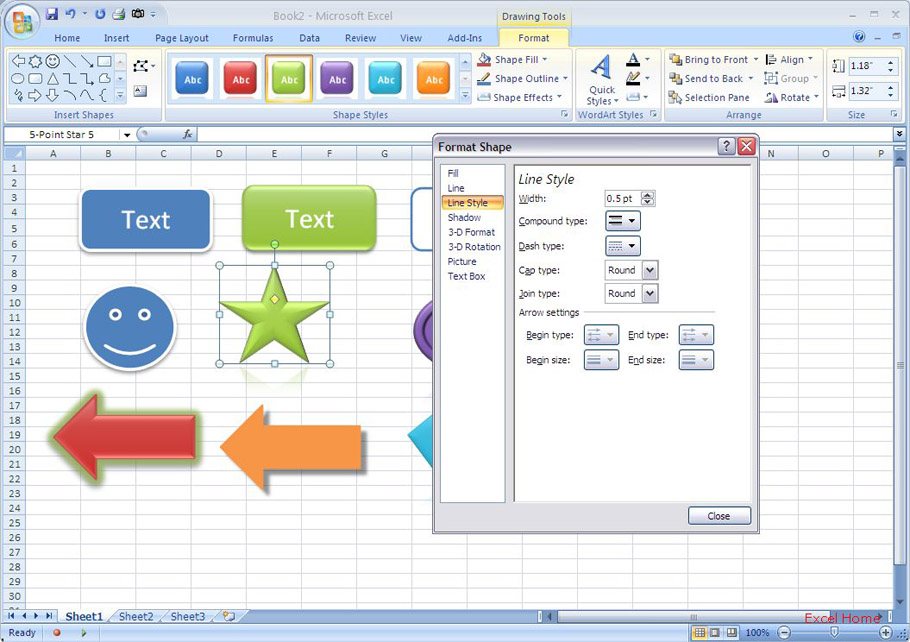
Task: Select the smiley face shape in Insert Shapes gallery
Action: coord(52,61)
